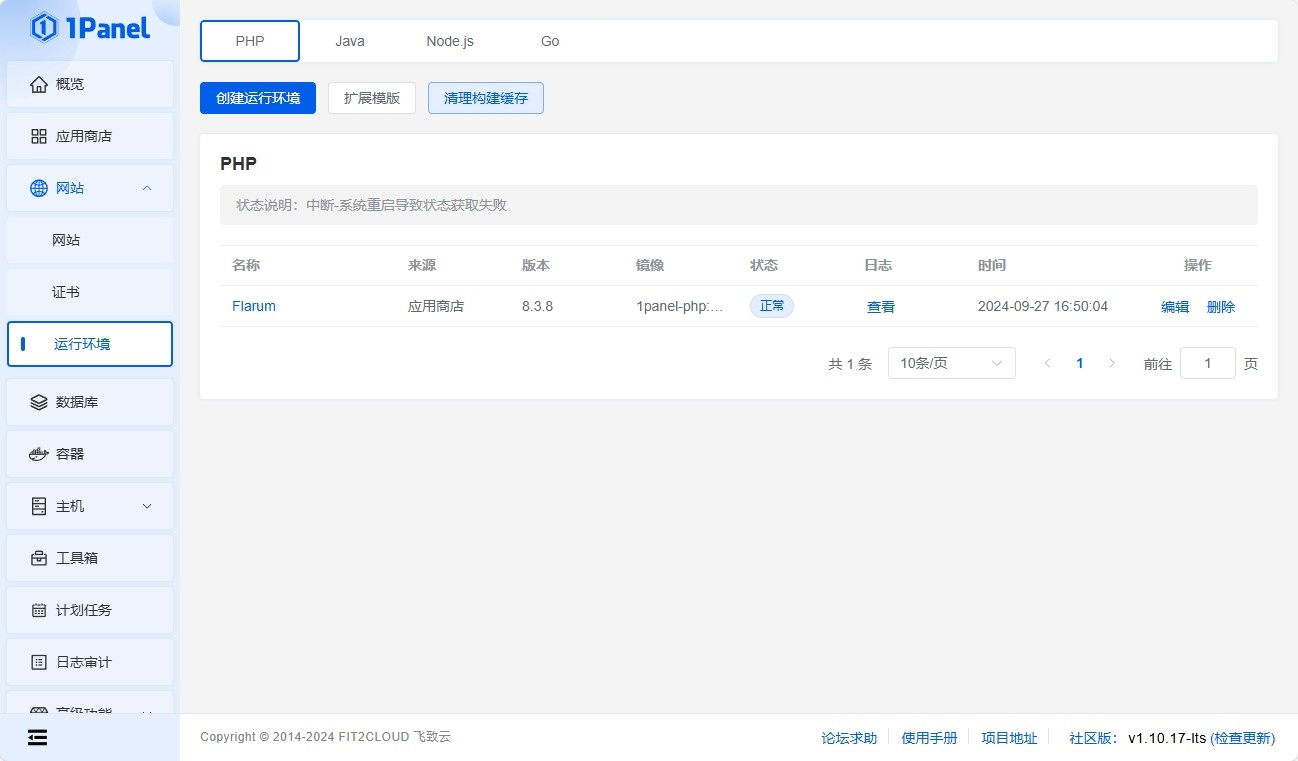1298x761 pixels.
Task: Click the 1panel-php image cell text
Action: point(680,306)
